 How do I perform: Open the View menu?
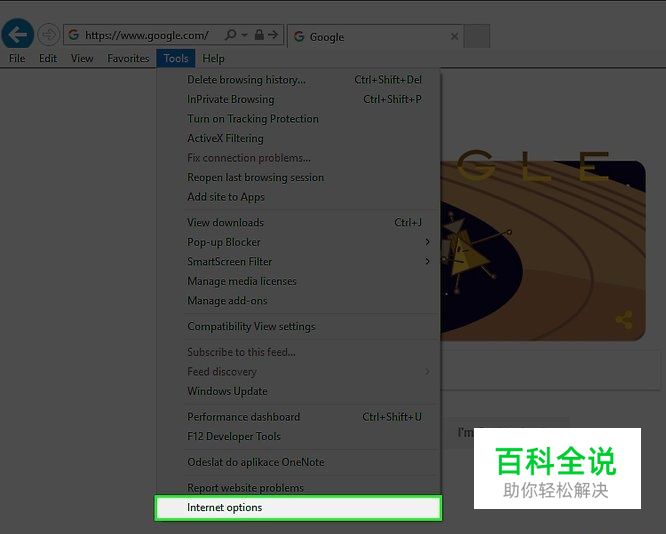click(x=82, y=59)
